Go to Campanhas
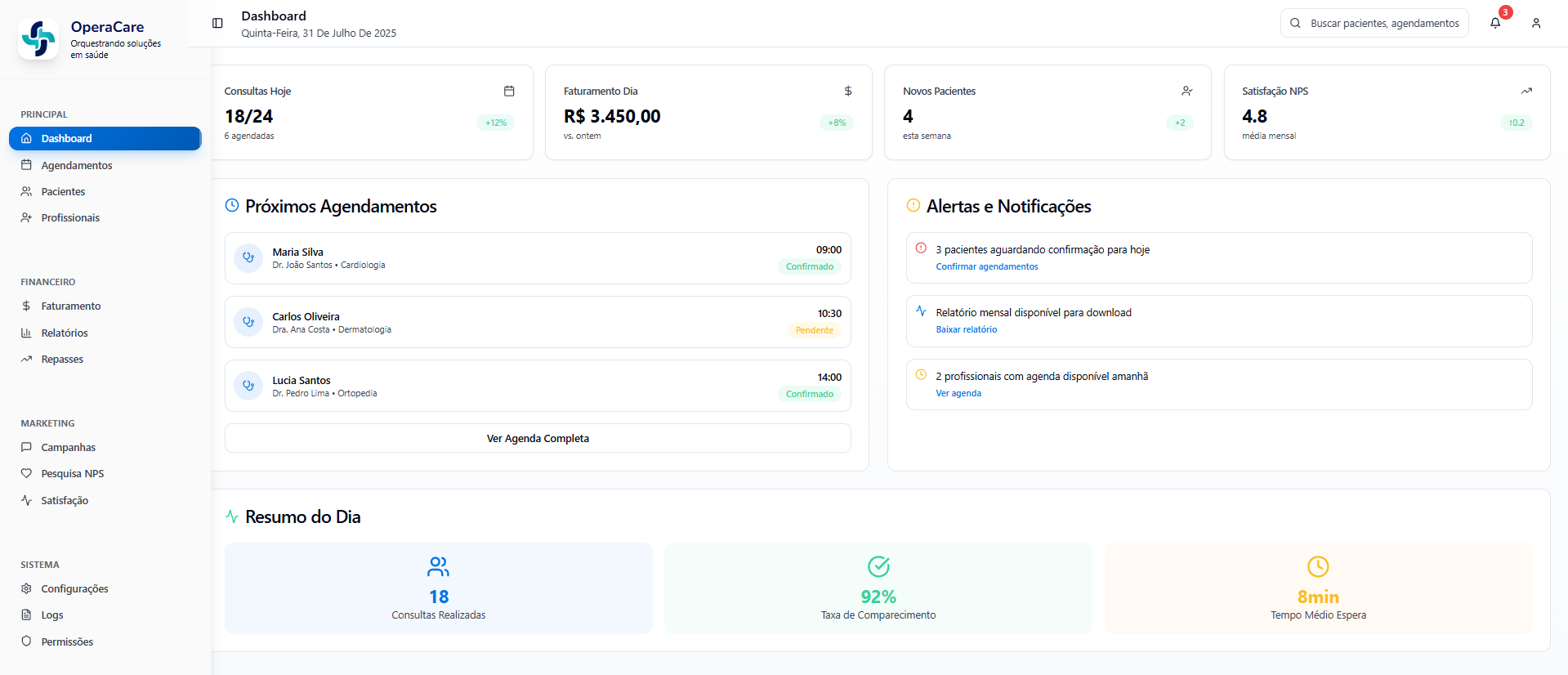Image resolution: width=1568 pixels, height=675 pixels. pyautogui.click(x=105, y=447)
